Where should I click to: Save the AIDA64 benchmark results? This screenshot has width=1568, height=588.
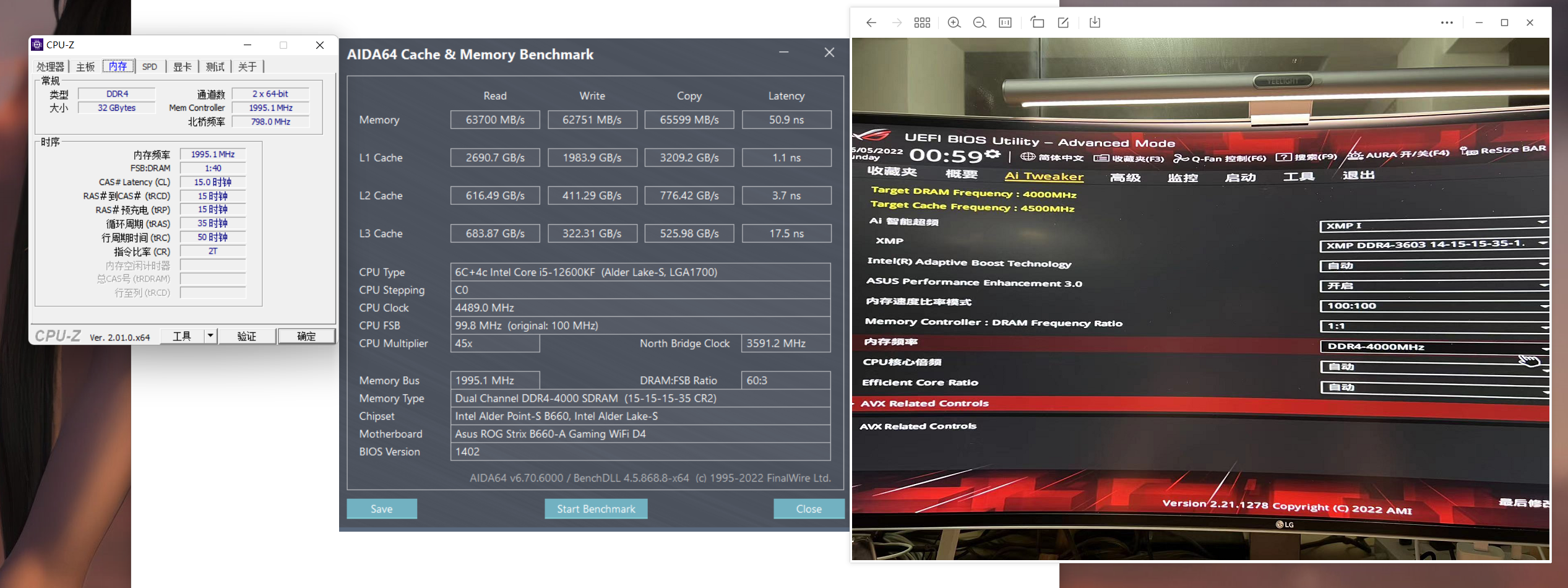pyautogui.click(x=382, y=509)
